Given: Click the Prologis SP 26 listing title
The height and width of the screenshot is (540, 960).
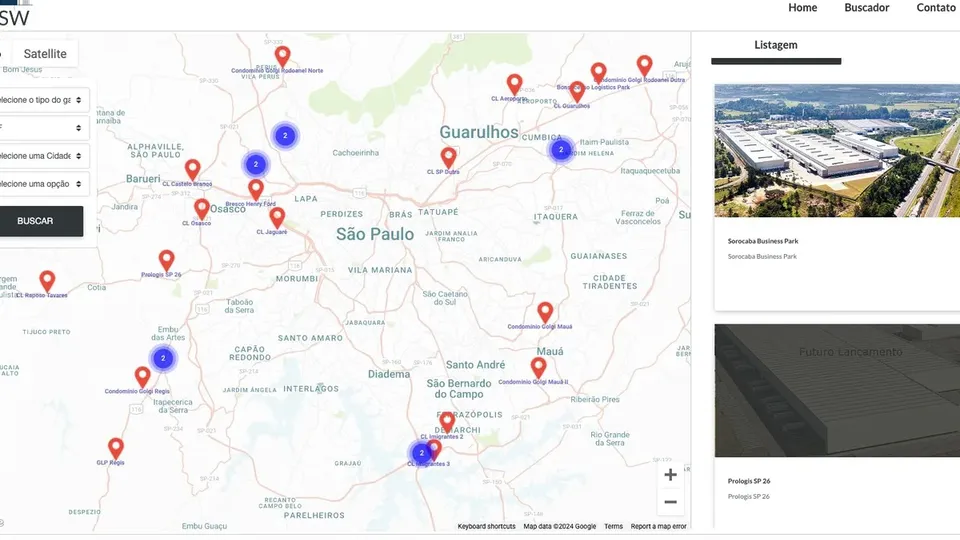Looking at the screenshot, I should [749, 481].
